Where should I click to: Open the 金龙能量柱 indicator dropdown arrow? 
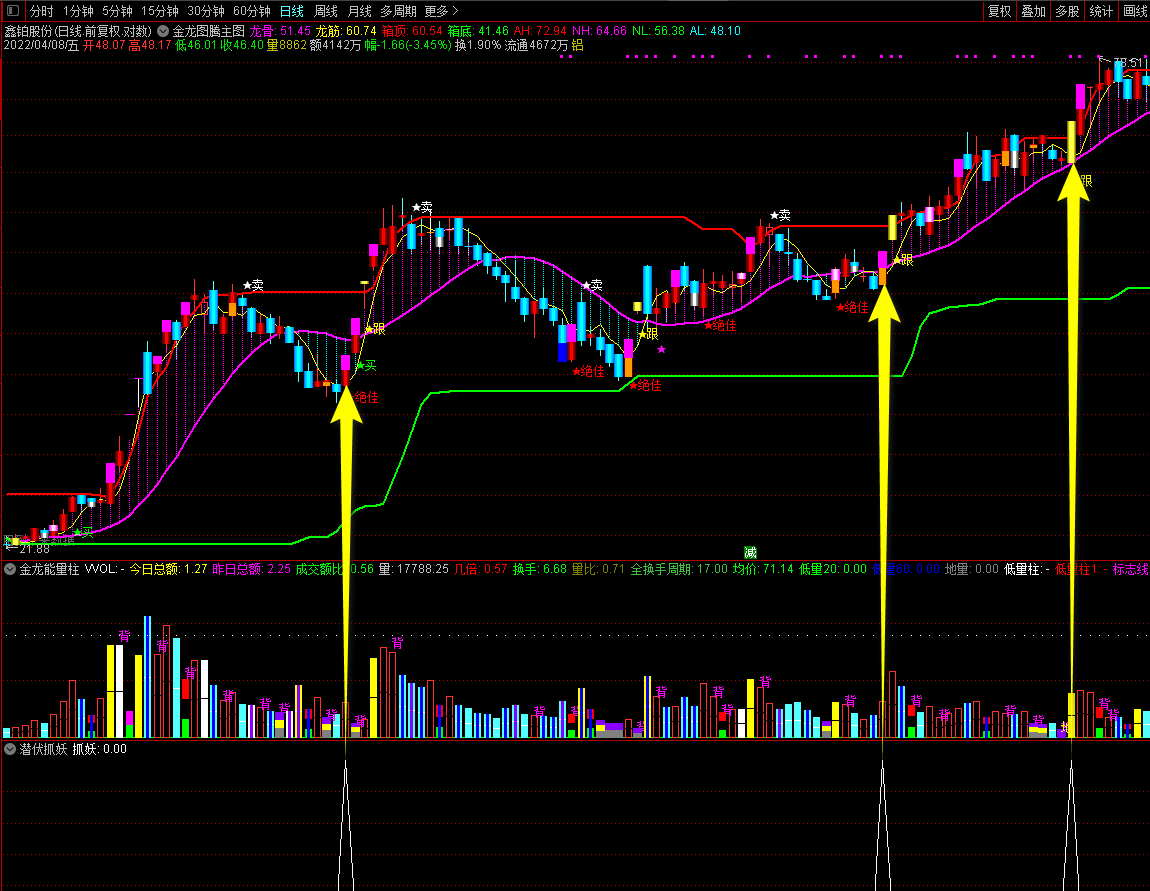[10, 568]
